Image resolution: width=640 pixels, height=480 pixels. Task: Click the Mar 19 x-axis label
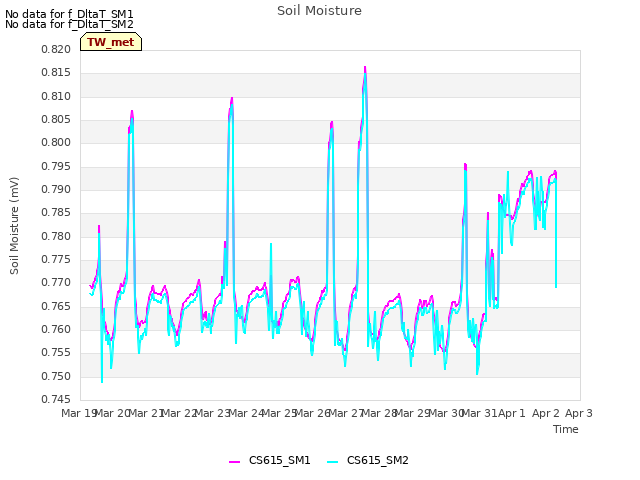coord(79,413)
